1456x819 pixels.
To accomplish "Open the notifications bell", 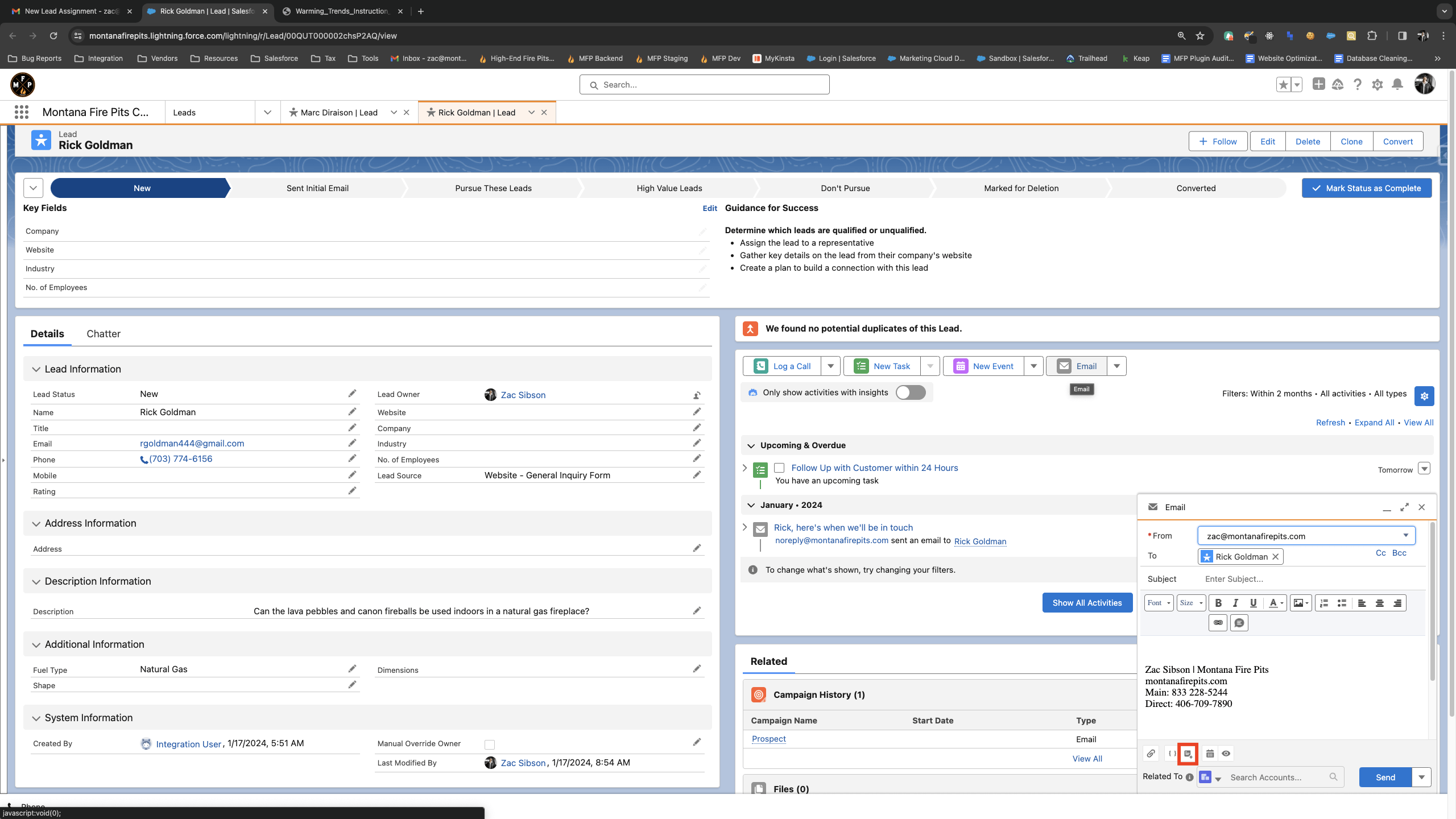I will click(x=1397, y=85).
